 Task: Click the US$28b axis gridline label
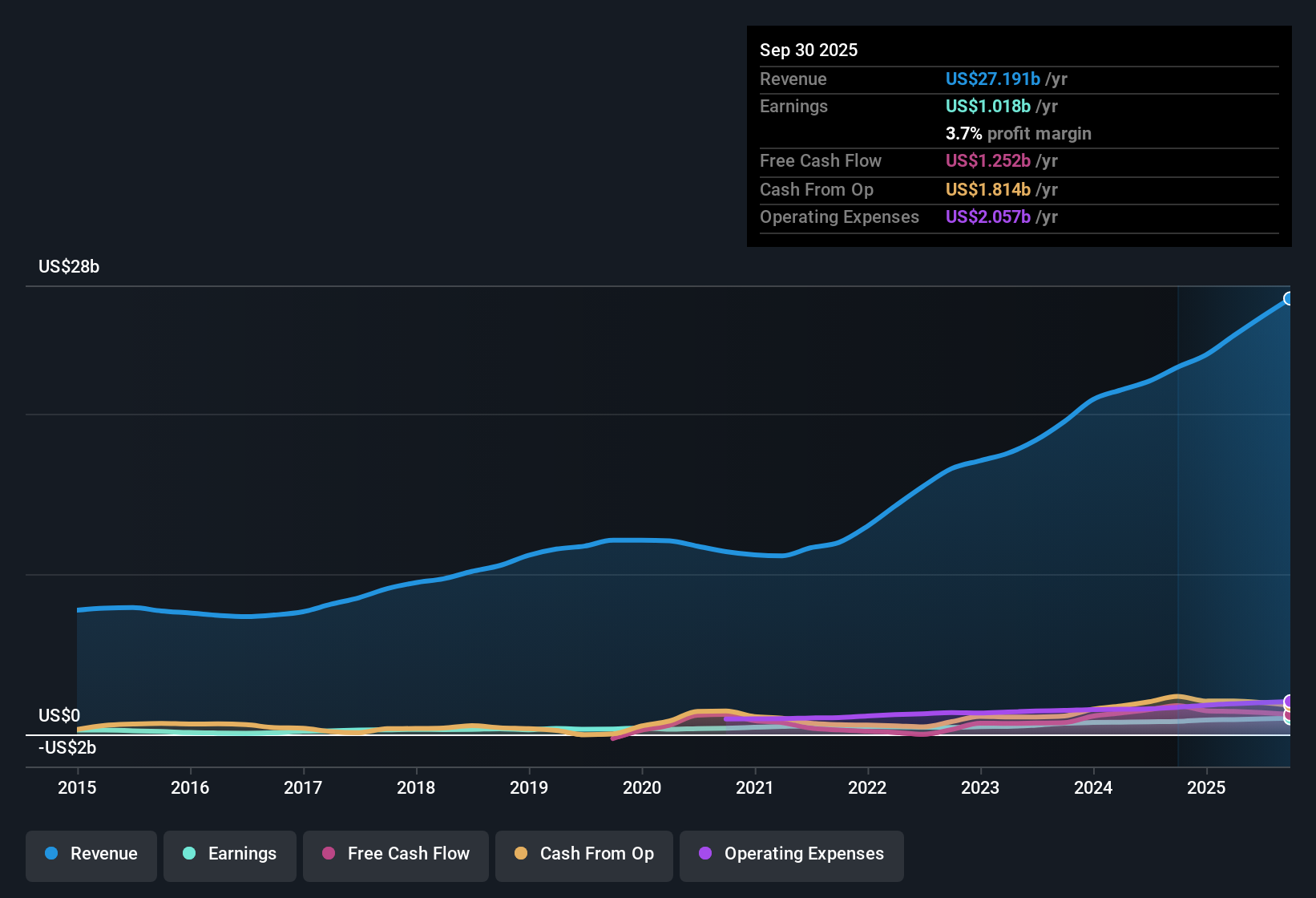point(69,267)
